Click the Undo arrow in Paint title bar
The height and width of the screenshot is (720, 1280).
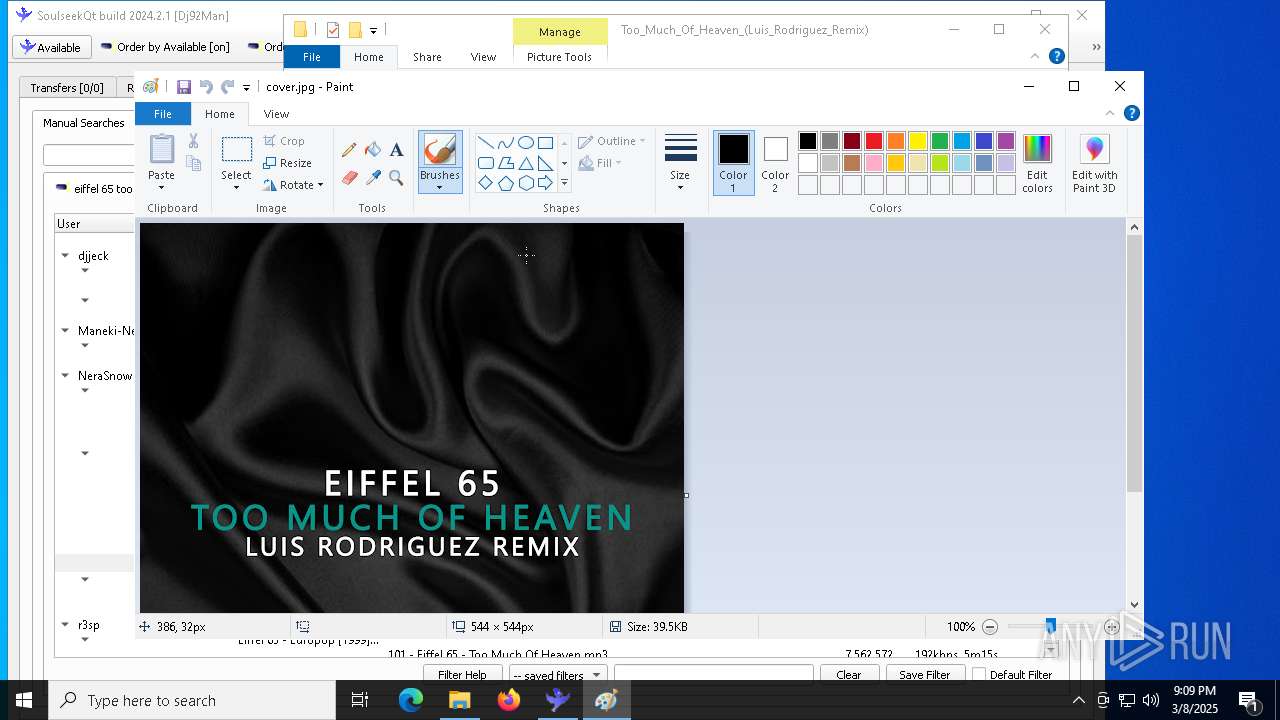point(206,87)
